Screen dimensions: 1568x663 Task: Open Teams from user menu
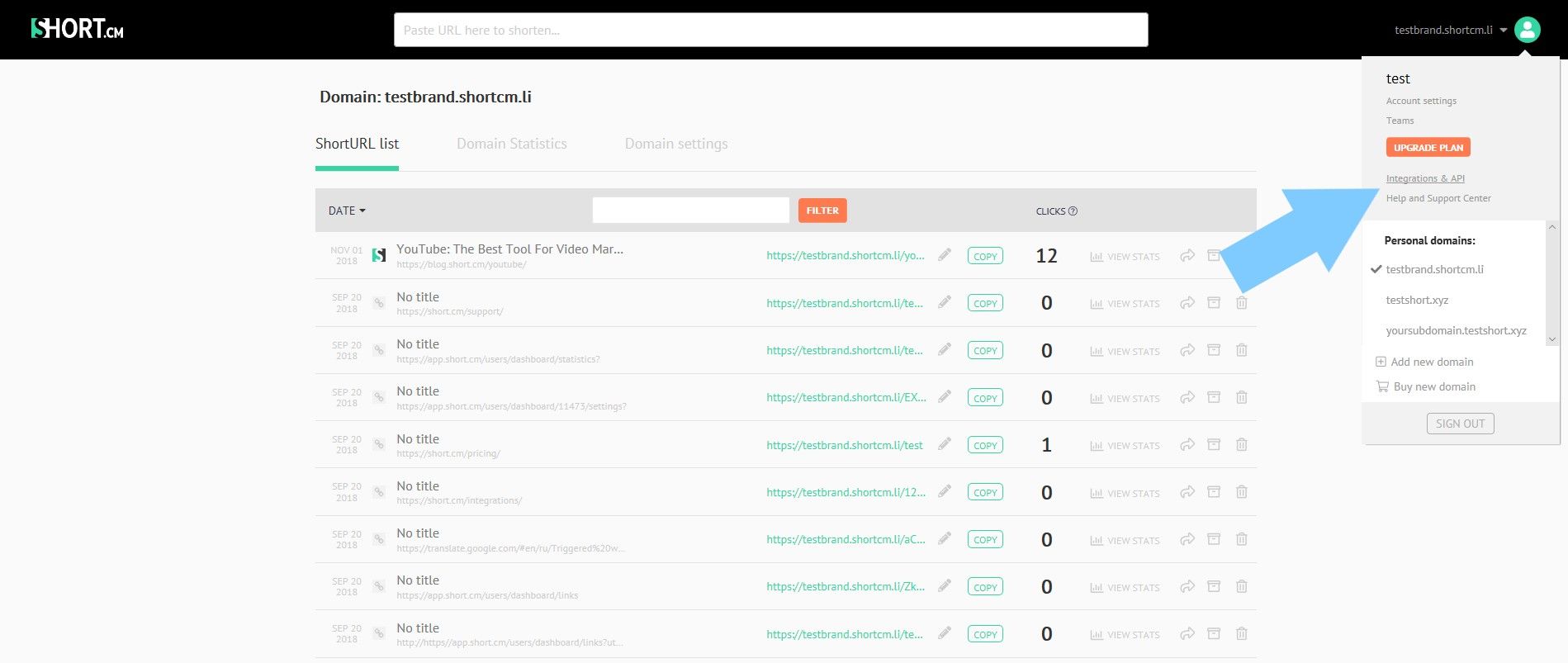[1400, 121]
